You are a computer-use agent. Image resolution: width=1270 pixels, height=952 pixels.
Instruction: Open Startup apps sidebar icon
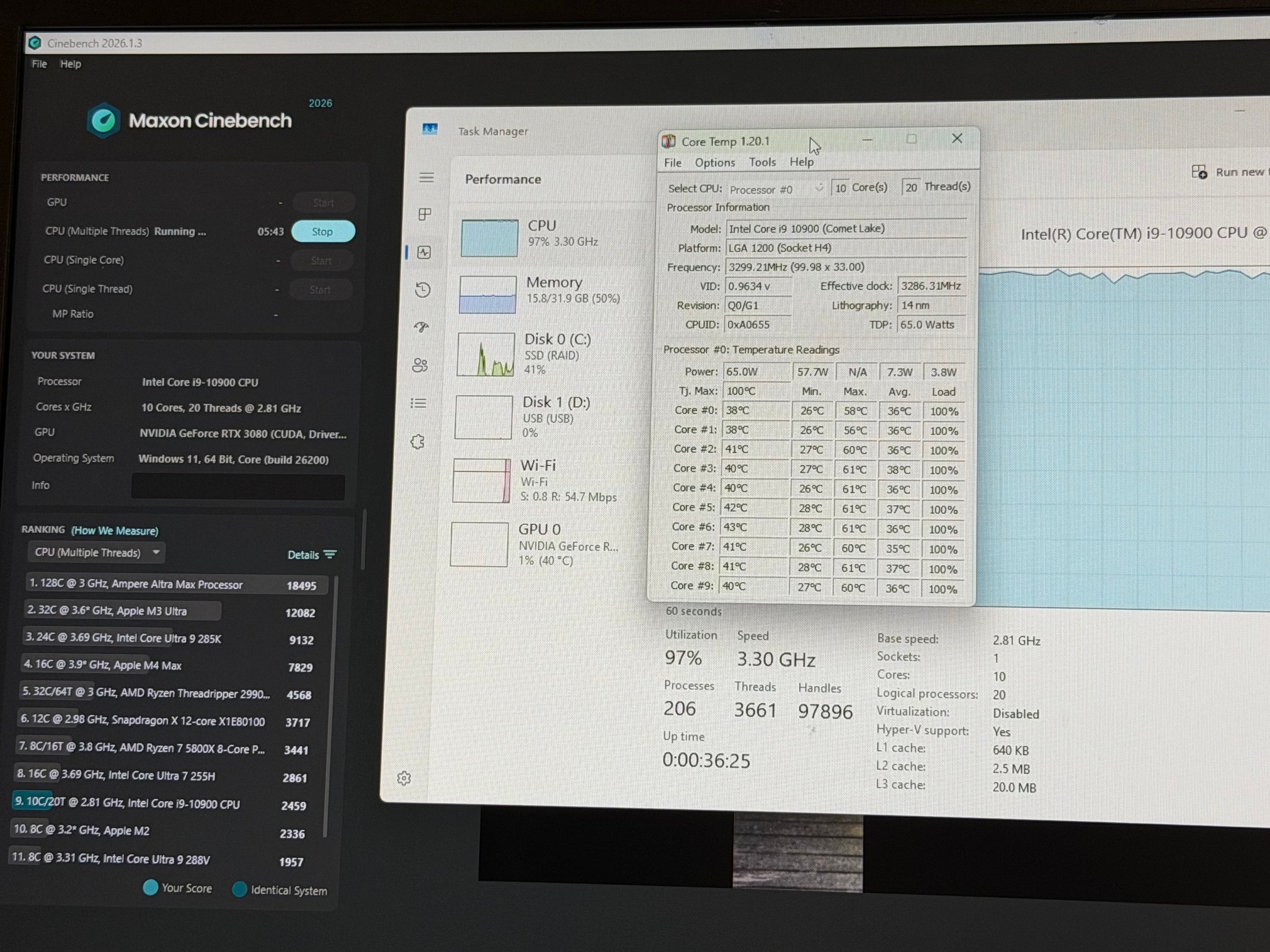[x=422, y=327]
